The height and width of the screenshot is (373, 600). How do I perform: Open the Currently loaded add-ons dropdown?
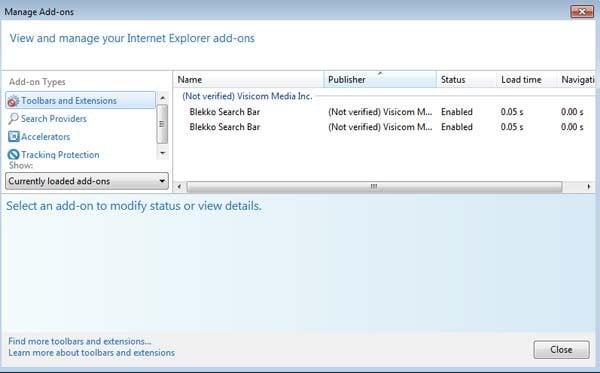pyautogui.click(x=87, y=181)
